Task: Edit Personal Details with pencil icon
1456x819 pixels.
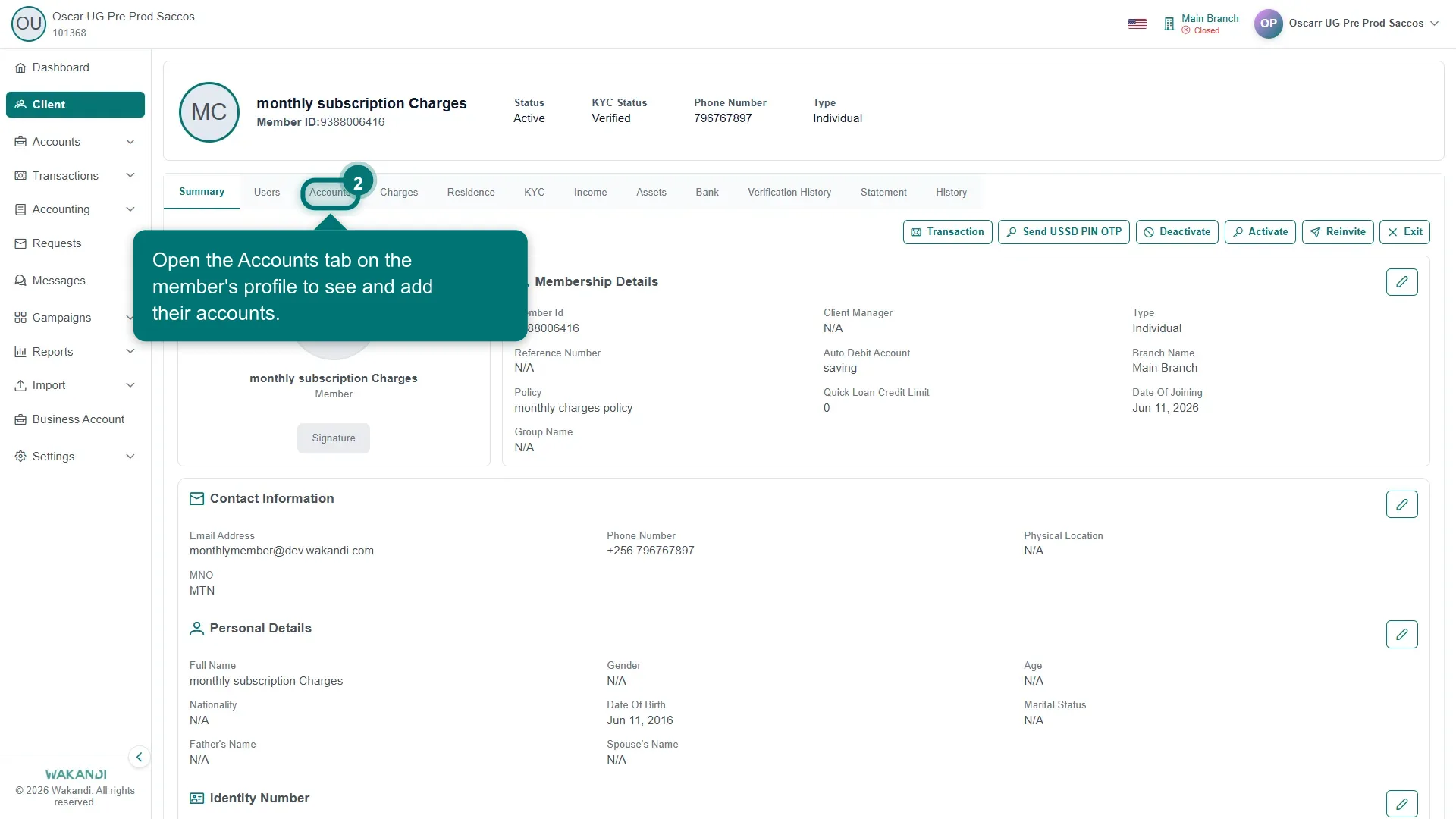Action: point(1401,634)
